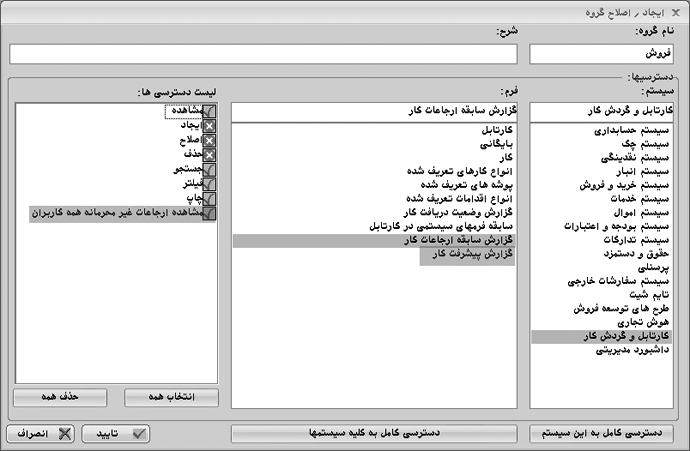
Task: Click the تایید confirm button
Action: pos(118,433)
